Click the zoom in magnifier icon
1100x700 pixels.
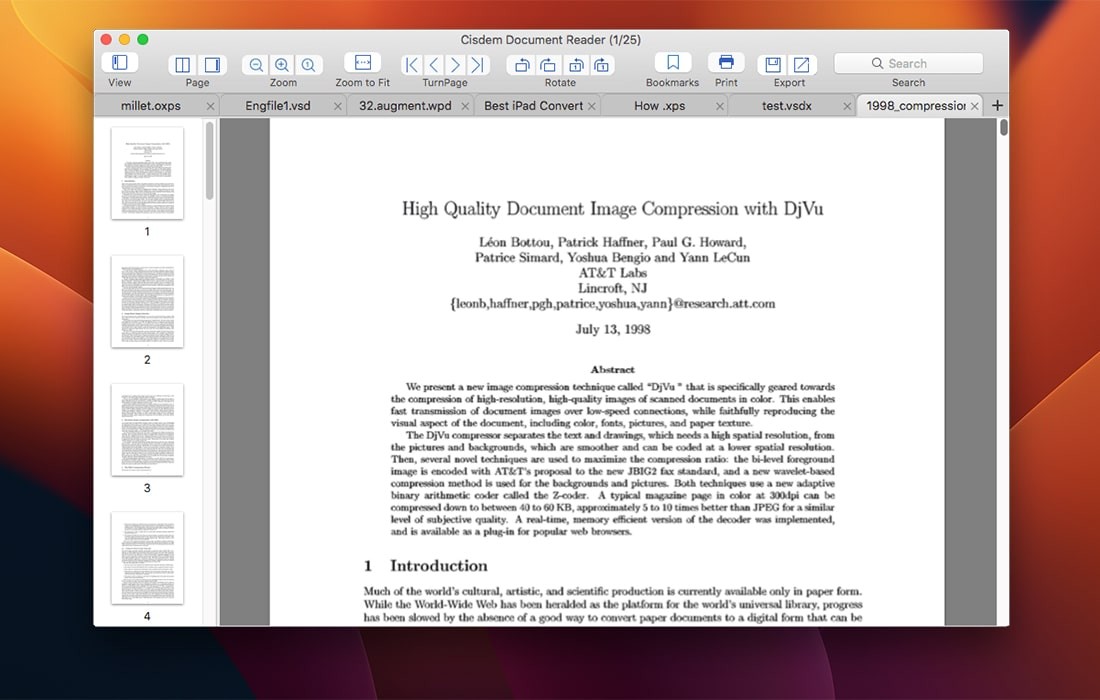pyautogui.click(x=283, y=65)
